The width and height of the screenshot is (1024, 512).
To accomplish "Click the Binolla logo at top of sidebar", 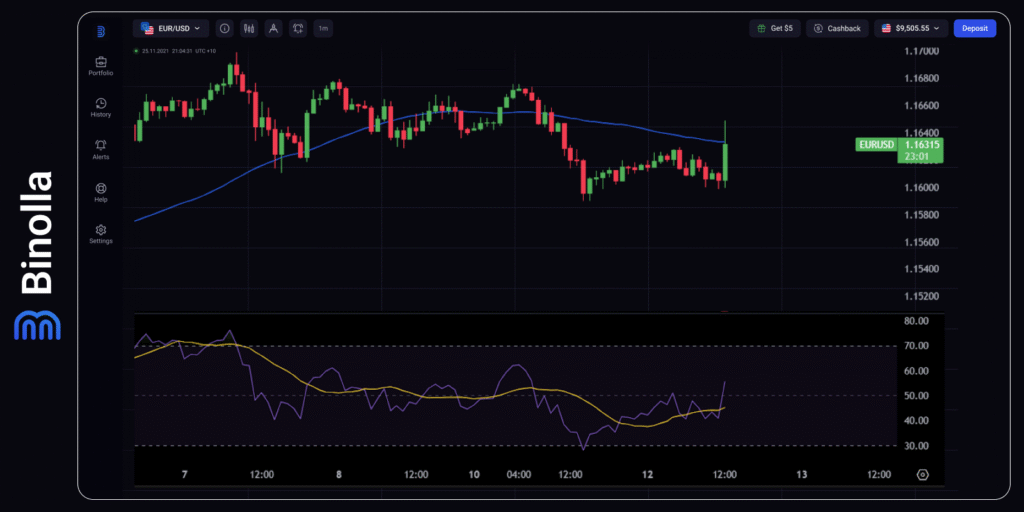I will 101,32.
